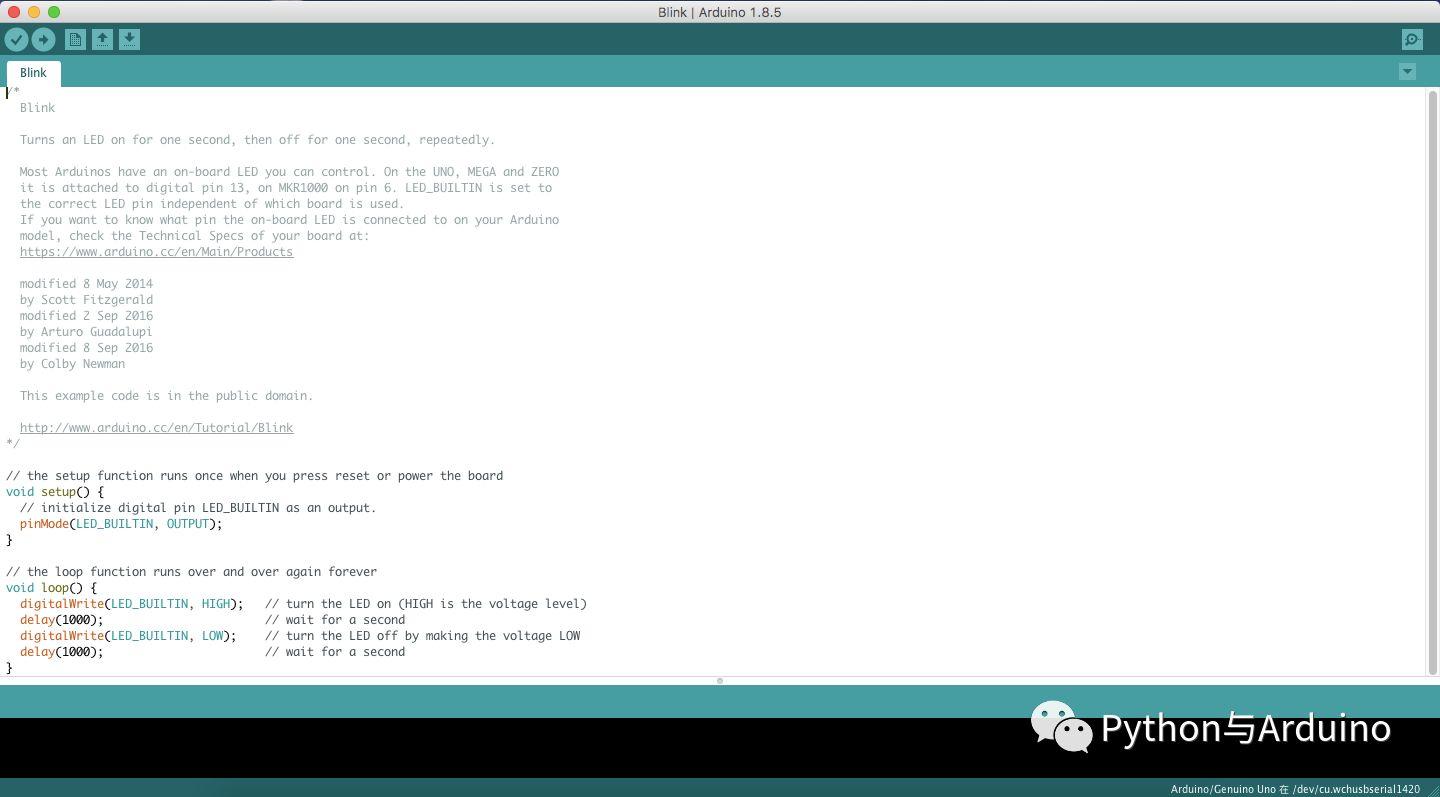Click the 'void setup() {' line
This screenshot has width=1440, height=797.
55,492
